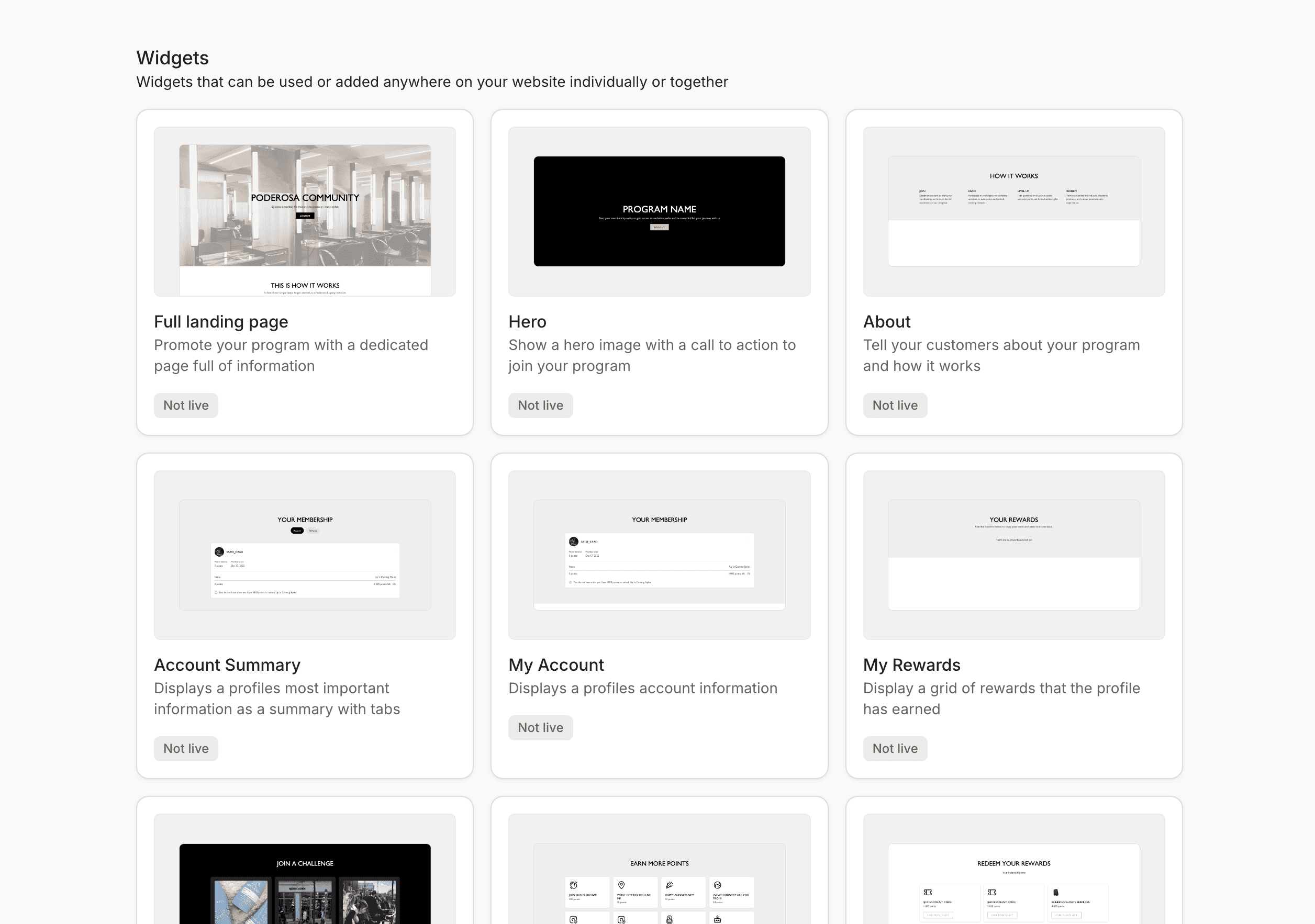The height and width of the screenshot is (924, 1315).
Task: Click the user avatar in Account Summary preview
Action: [x=219, y=552]
